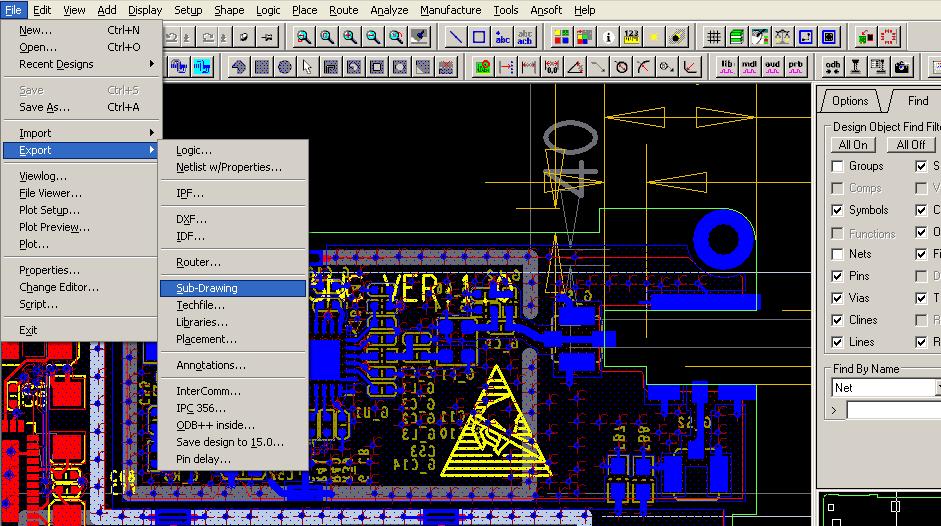The width and height of the screenshot is (941, 526).
Task: Toggle the grid display icon
Action: pyautogui.click(x=714, y=38)
